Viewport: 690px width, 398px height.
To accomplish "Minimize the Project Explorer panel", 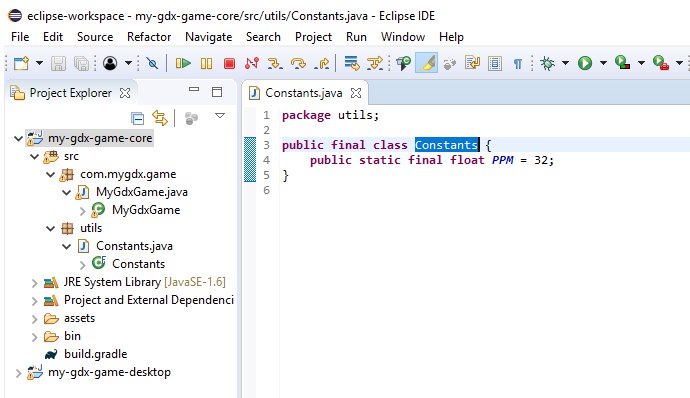I will 194,90.
